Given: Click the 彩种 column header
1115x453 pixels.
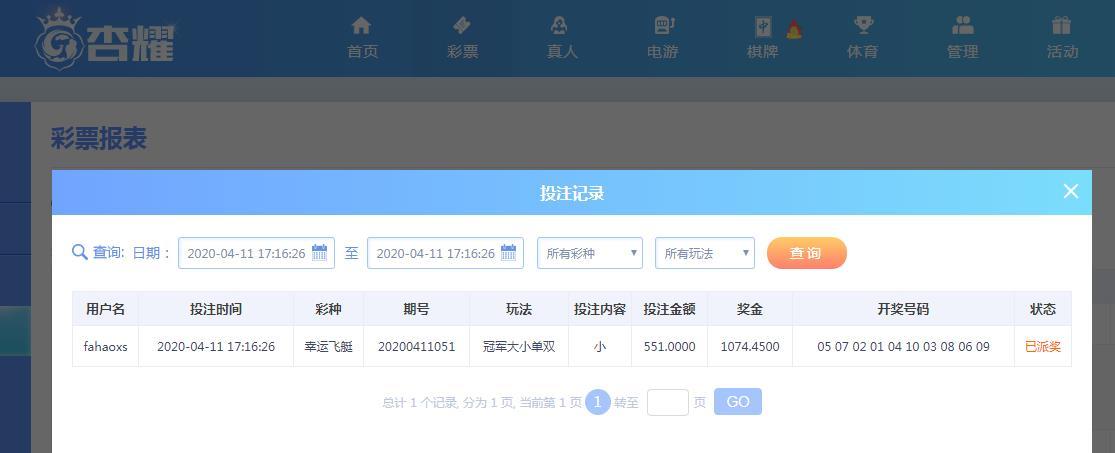Looking at the screenshot, I should coord(328,309).
